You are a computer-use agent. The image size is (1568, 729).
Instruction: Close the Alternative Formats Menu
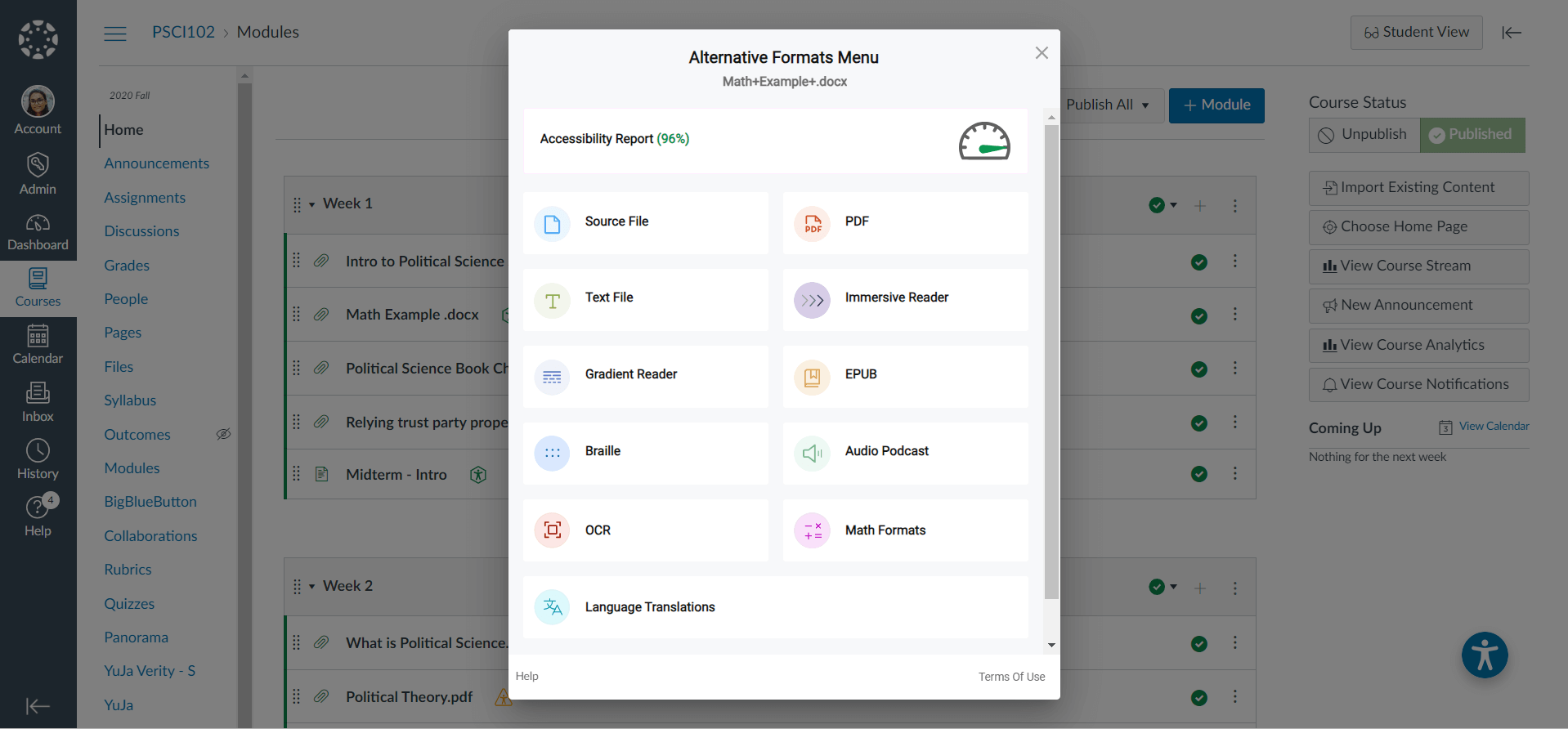(1042, 53)
